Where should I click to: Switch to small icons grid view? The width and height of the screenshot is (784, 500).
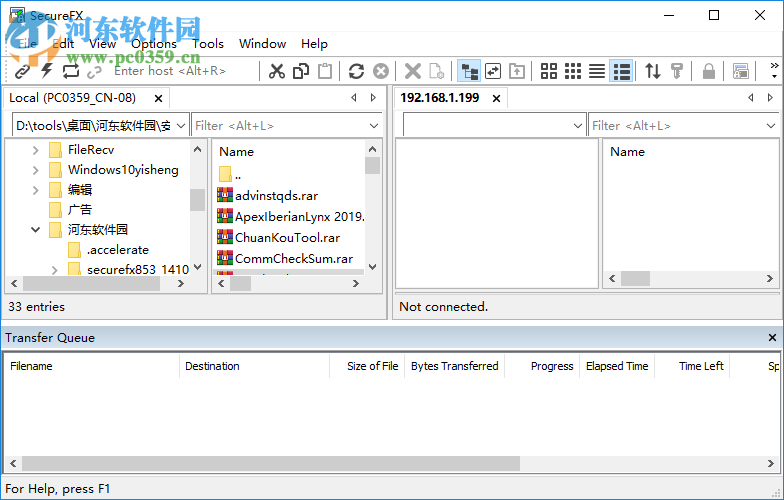pos(573,71)
